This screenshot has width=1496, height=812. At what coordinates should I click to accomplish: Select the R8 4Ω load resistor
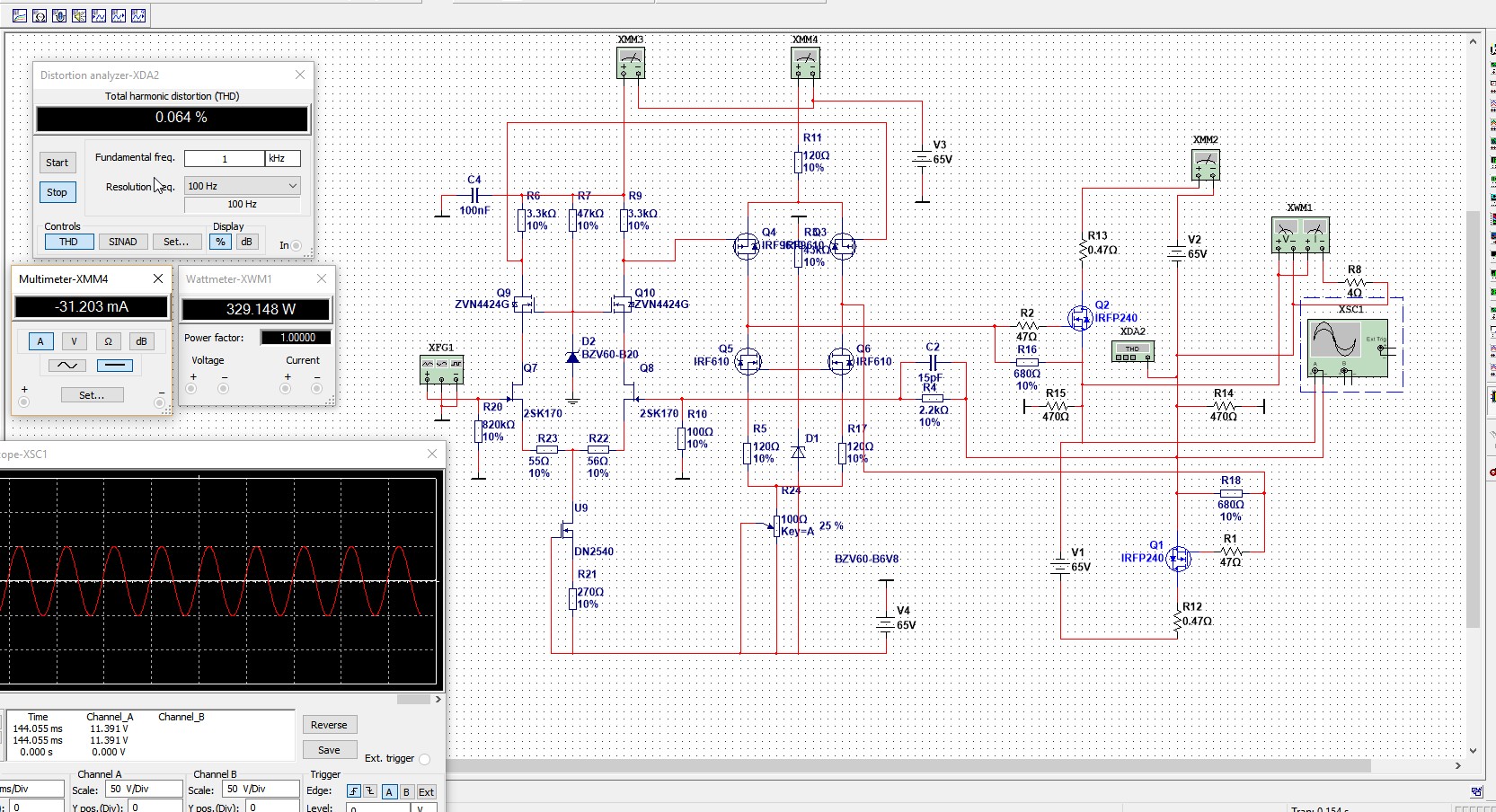pos(1355,283)
